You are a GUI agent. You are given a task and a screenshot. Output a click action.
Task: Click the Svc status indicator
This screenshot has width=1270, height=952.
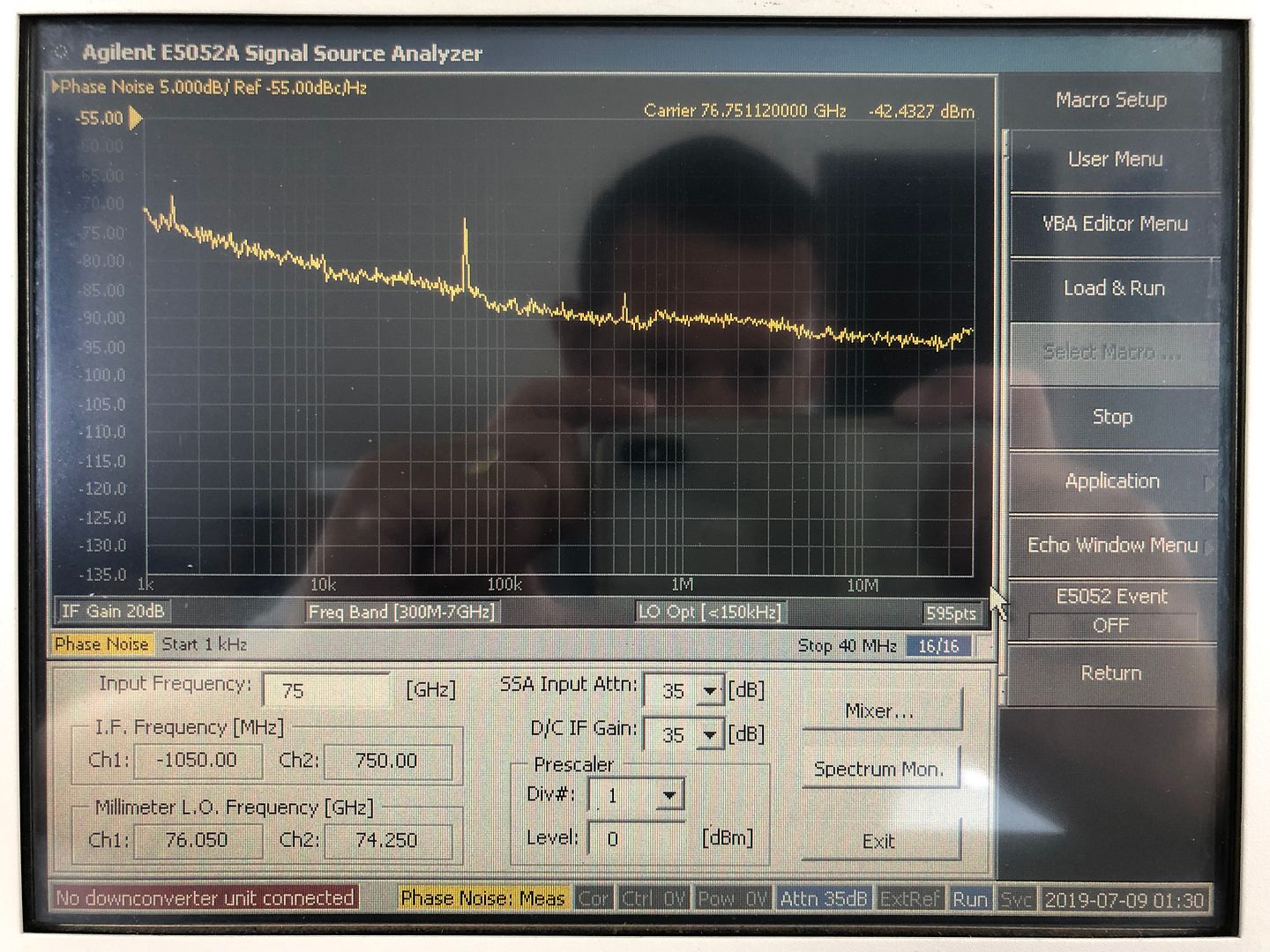(1016, 899)
